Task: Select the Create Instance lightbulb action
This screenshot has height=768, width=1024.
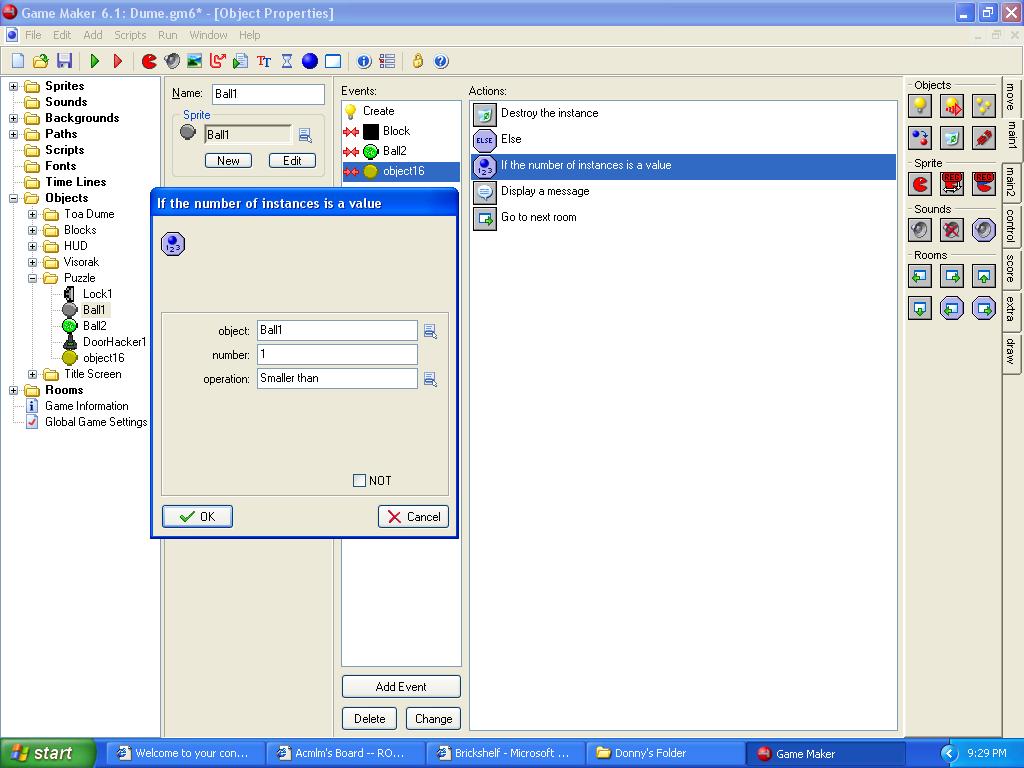Action: point(920,106)
